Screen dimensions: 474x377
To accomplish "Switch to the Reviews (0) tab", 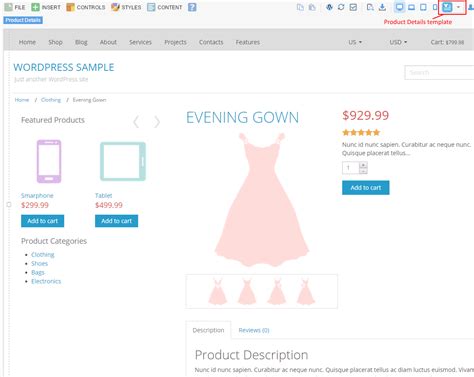I will (254, 330).
